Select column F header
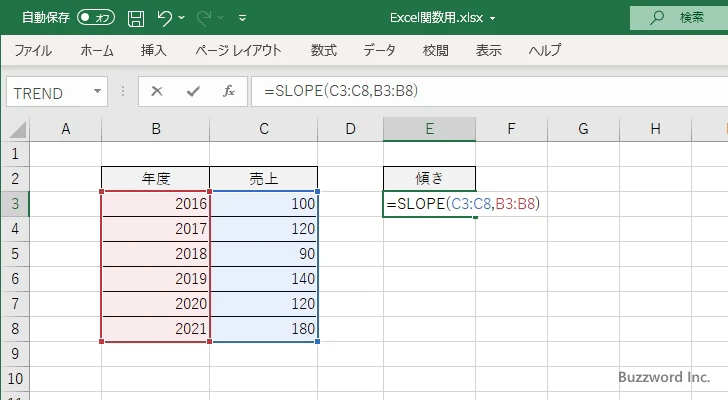Image resolution: width=728 pixels, height=400 pixels. (x=511, y=129)
